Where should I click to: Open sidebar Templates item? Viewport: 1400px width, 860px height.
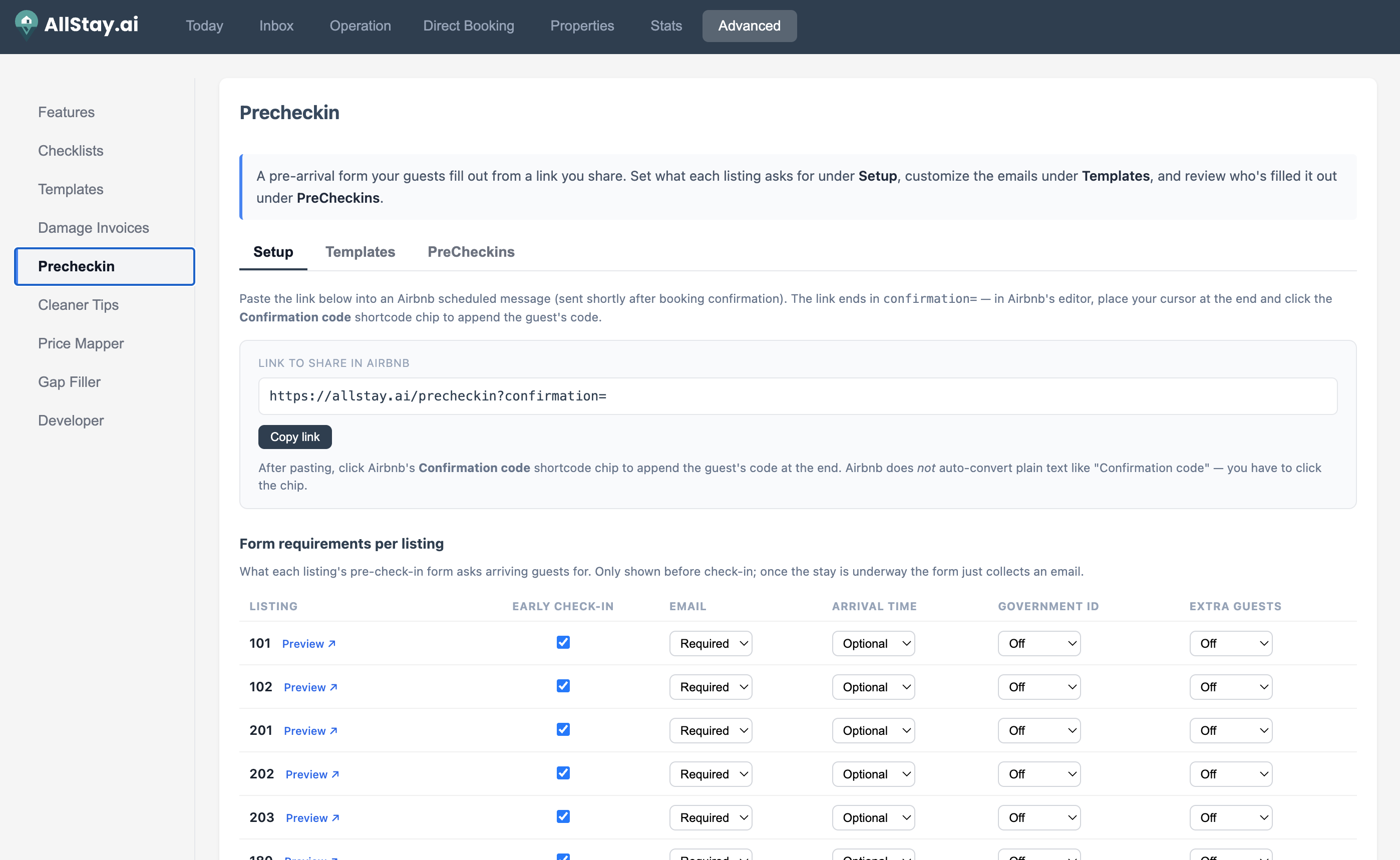[x=71, y=189]
